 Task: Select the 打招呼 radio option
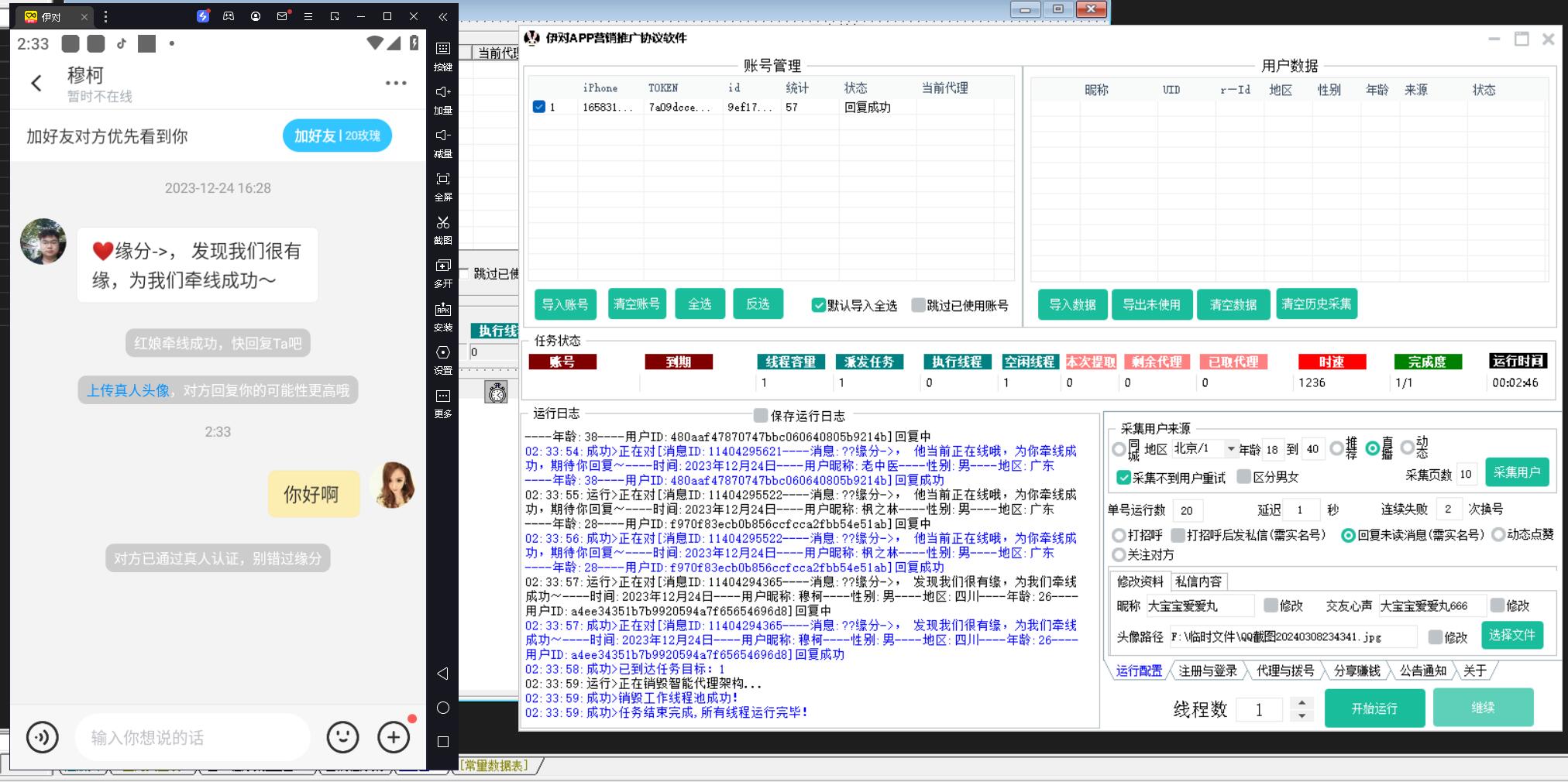pos(1119,535)
